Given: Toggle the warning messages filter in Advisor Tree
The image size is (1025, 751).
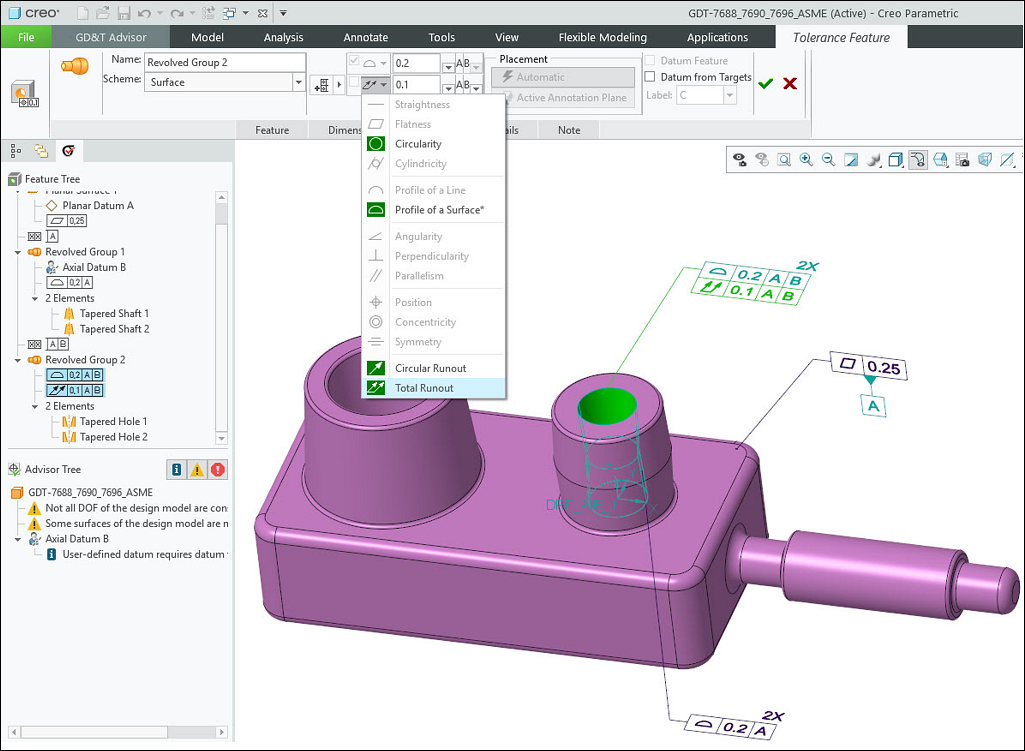Looking at the screenshot, I should pos(197,469).
